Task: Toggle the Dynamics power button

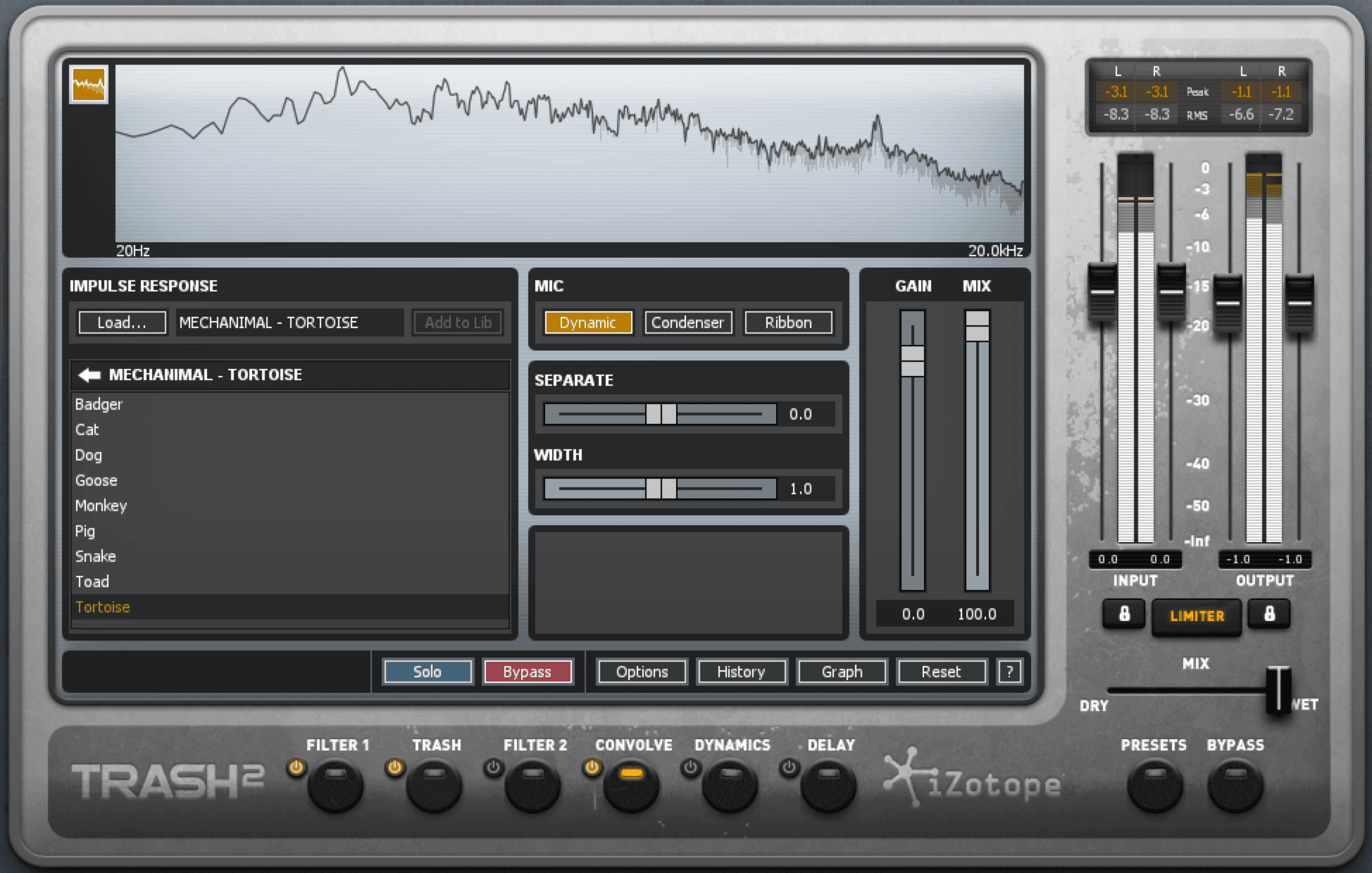Action: pyautogui.click(x=691, y=767)
